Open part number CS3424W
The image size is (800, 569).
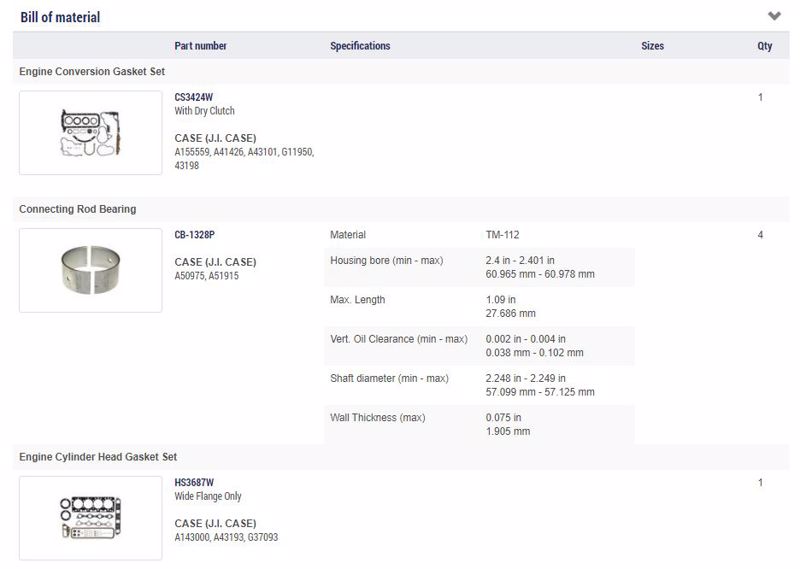click(193, 97)
